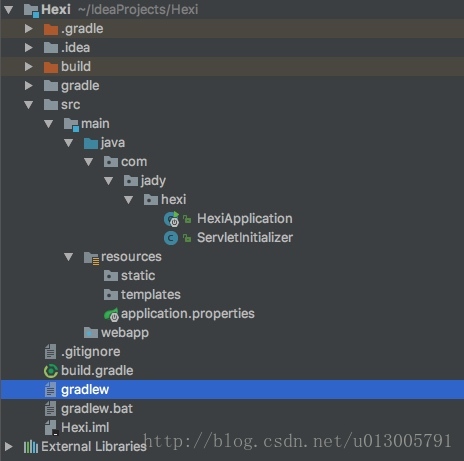Expand the External Libraries node
This screenshot has height=461, width=464.
[9, 447]
